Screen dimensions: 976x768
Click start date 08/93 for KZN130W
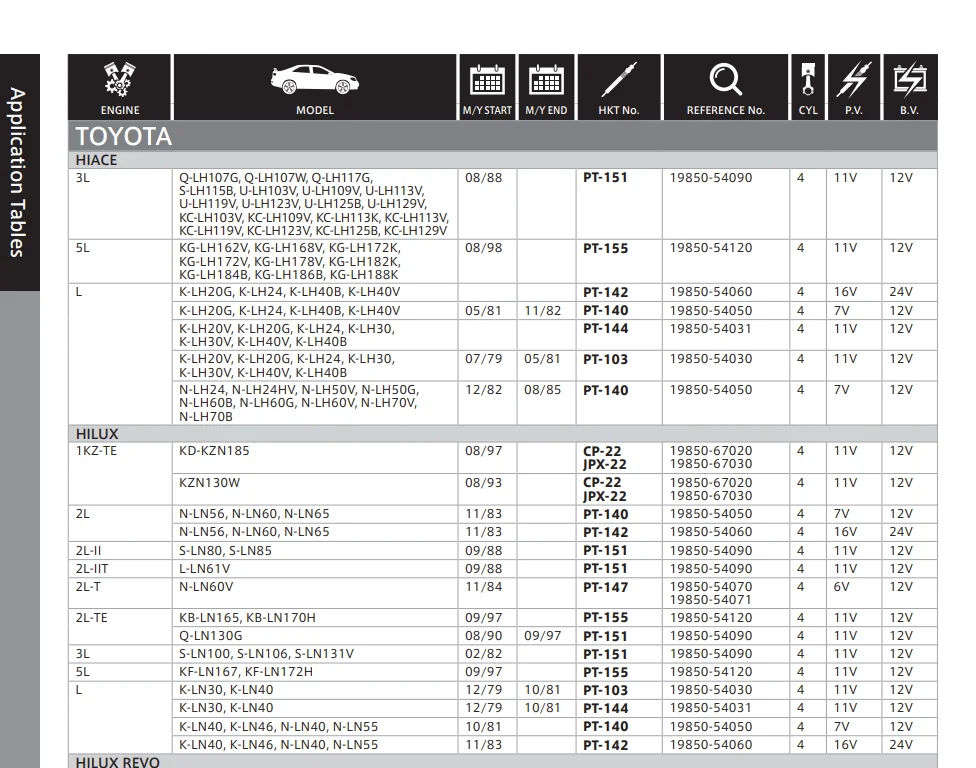[483, 482]
